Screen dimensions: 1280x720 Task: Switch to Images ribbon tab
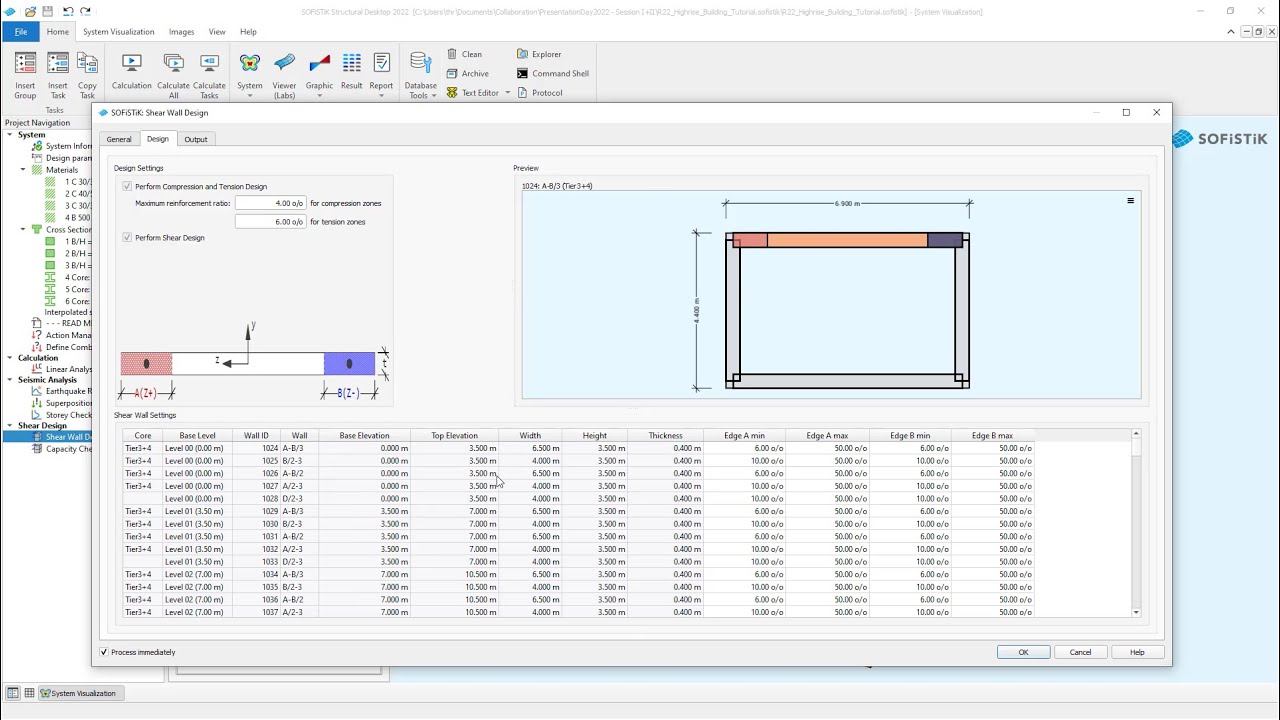pos(182,32)
